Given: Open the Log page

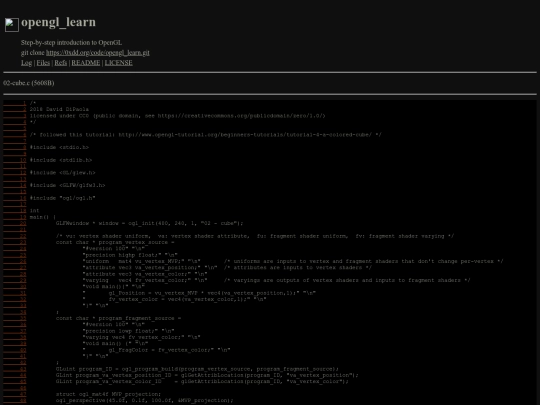Looking at the screenshot, I should pos(27,63).
